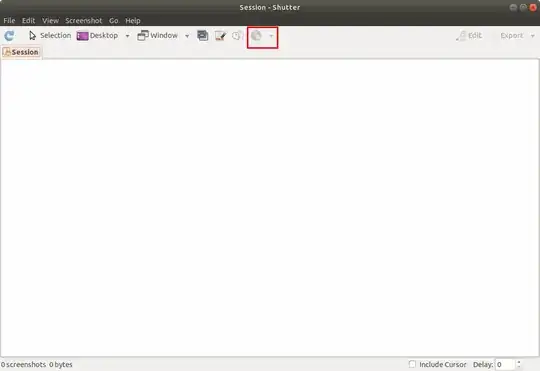
Task: Click the '0 screenshots' status text
Action: click(23, 364)
